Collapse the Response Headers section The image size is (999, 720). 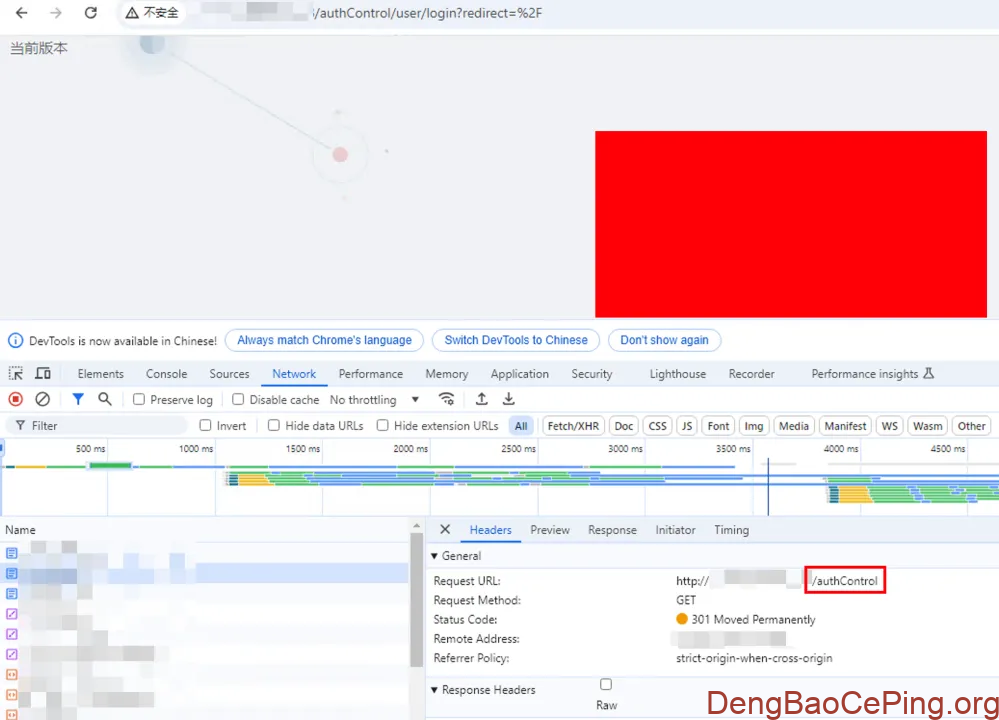[x=435, y=690]
